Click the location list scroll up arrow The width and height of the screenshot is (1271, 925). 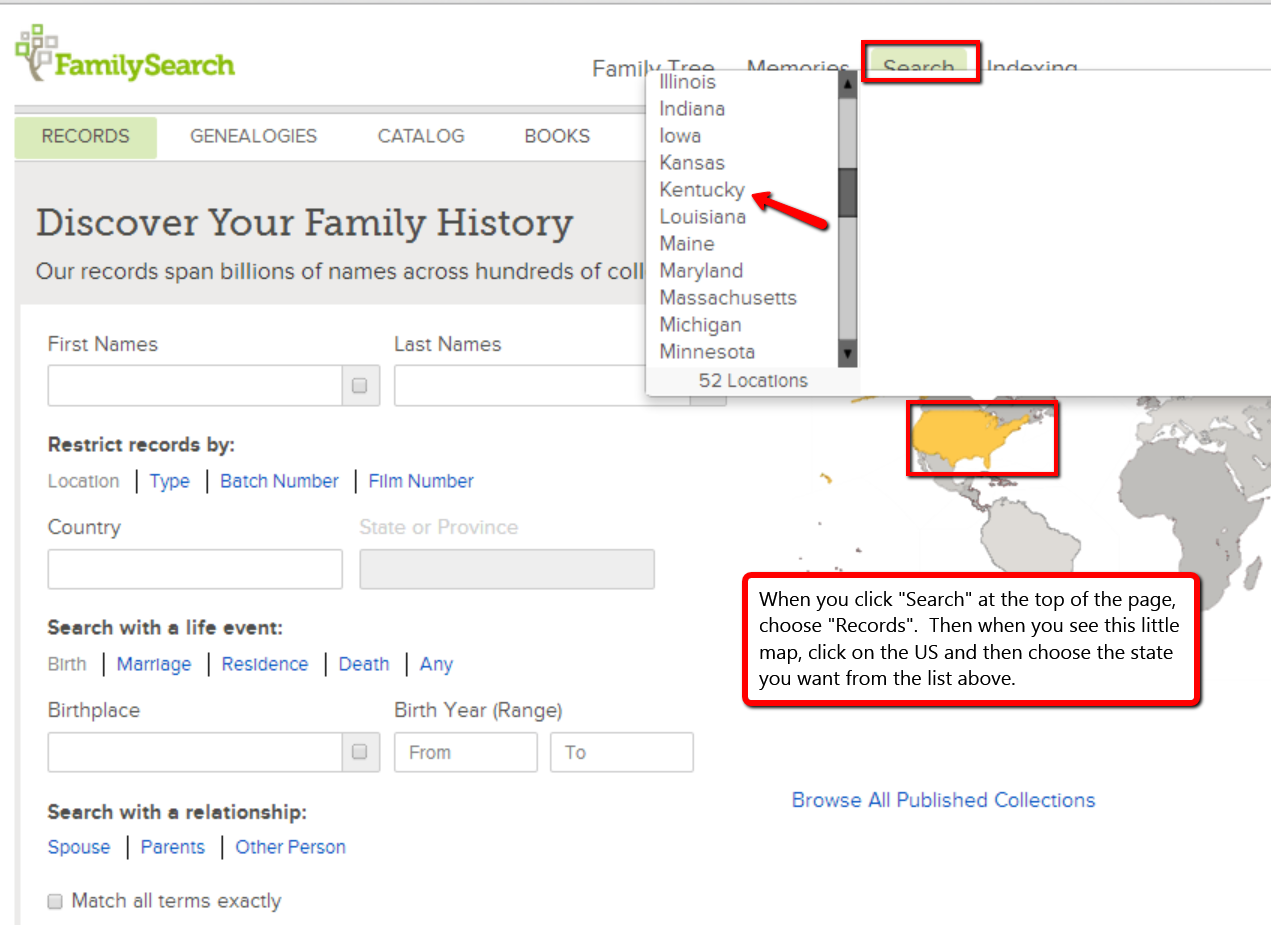click(848, 84)
